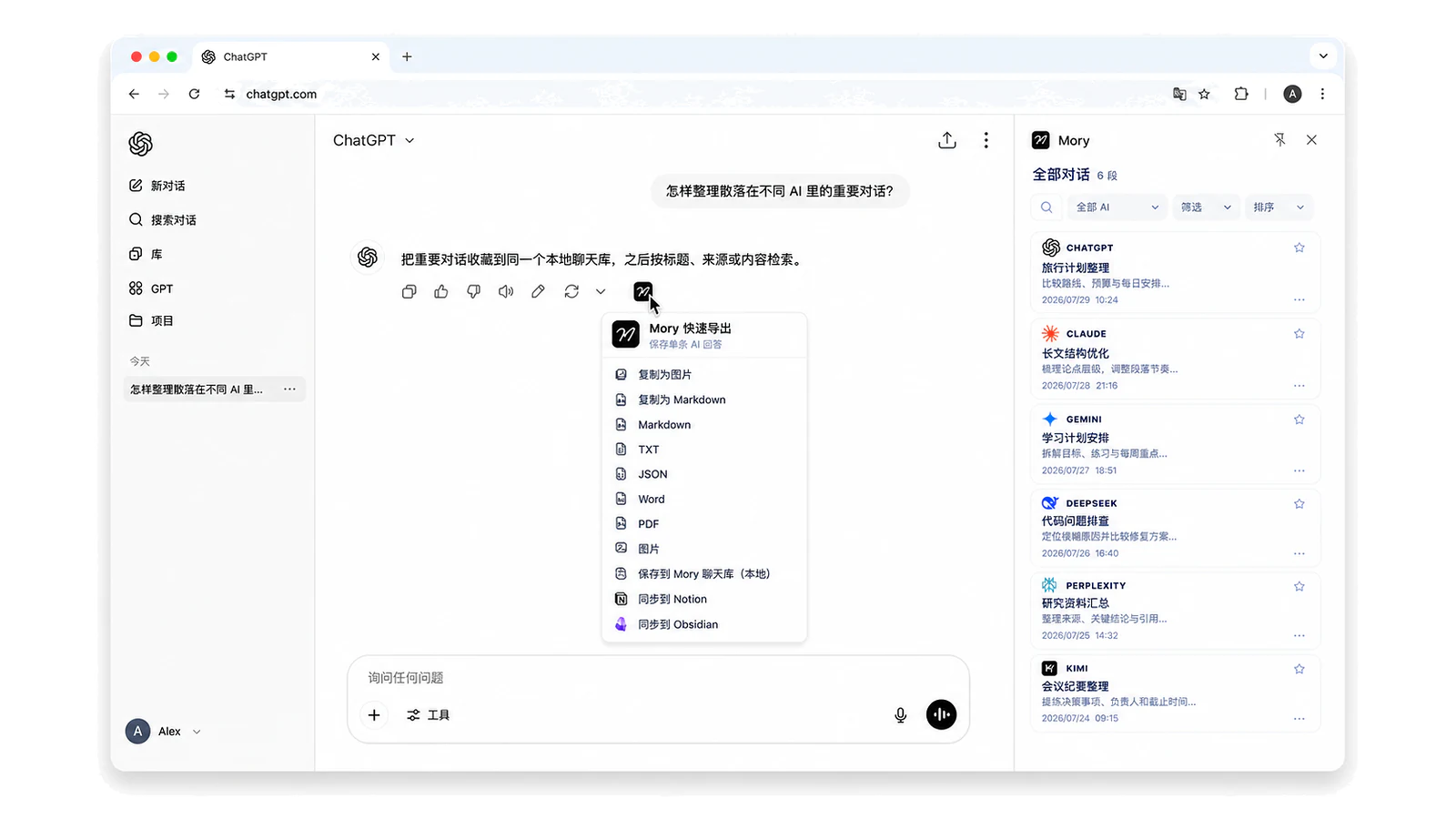Open the tab search chevron in Chrome
Viewport: 1456px width, 819px height.
pyautogui.click(x=1323, y=56)
